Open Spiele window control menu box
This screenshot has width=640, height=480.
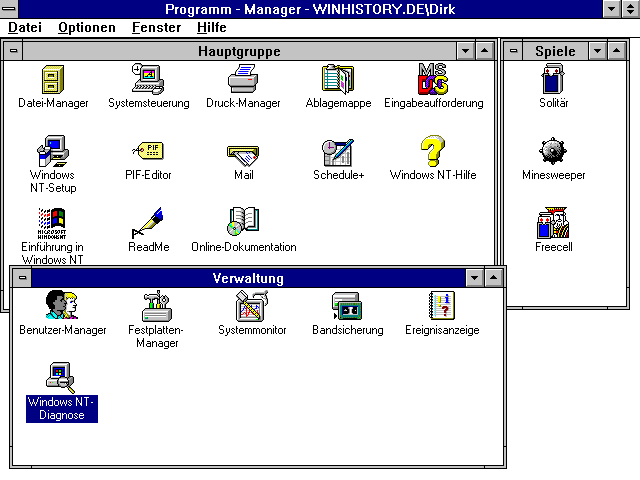[x=513, y=51]
